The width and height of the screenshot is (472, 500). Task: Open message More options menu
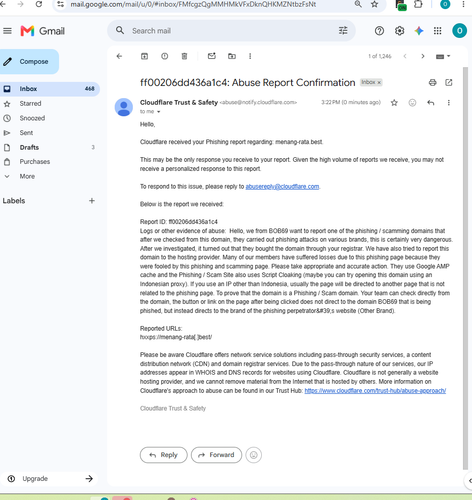click(449, 103)
